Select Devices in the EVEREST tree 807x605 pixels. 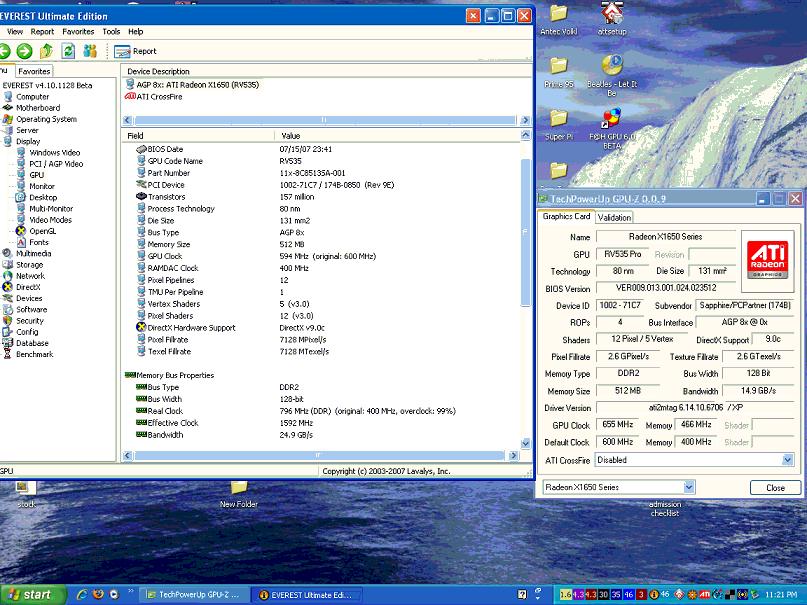29,298
